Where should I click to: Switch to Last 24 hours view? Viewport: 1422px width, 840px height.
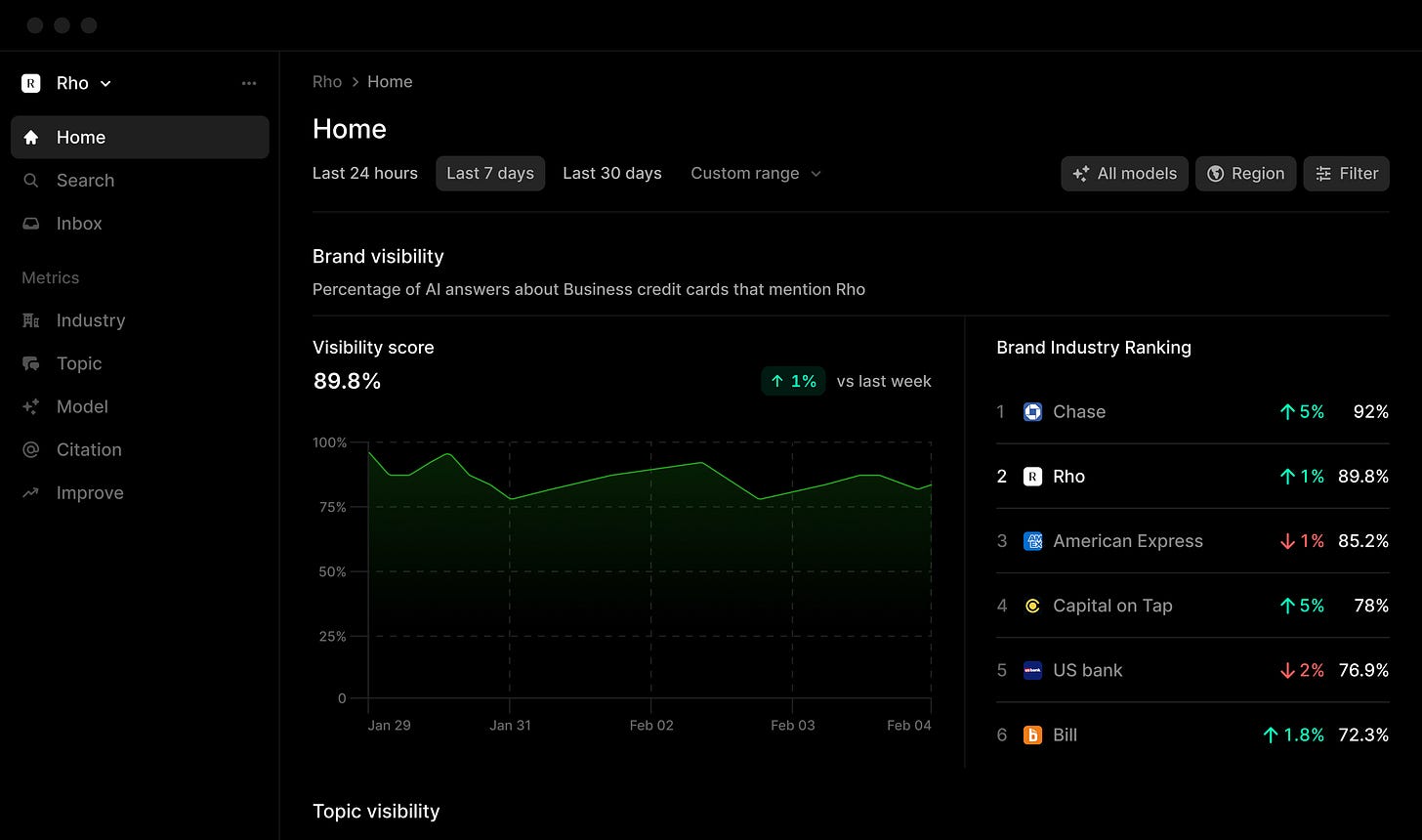364,173
